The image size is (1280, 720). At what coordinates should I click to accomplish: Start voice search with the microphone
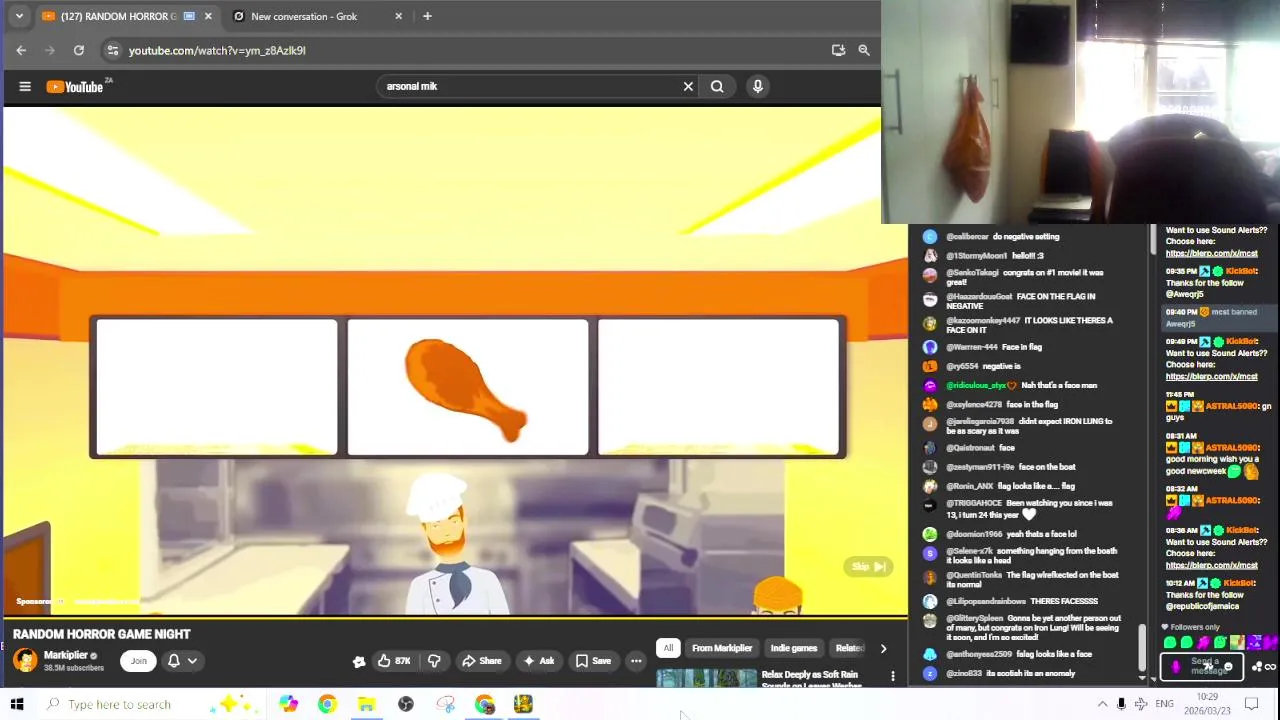[x=758, y=87]
